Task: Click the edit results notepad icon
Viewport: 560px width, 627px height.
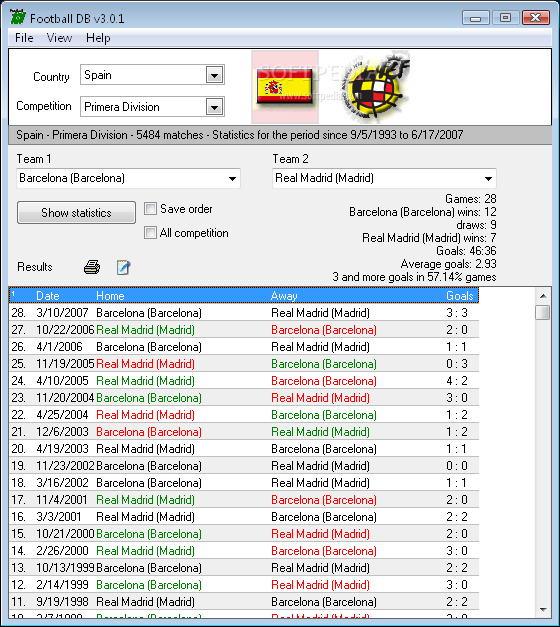Action: (124, 267)
